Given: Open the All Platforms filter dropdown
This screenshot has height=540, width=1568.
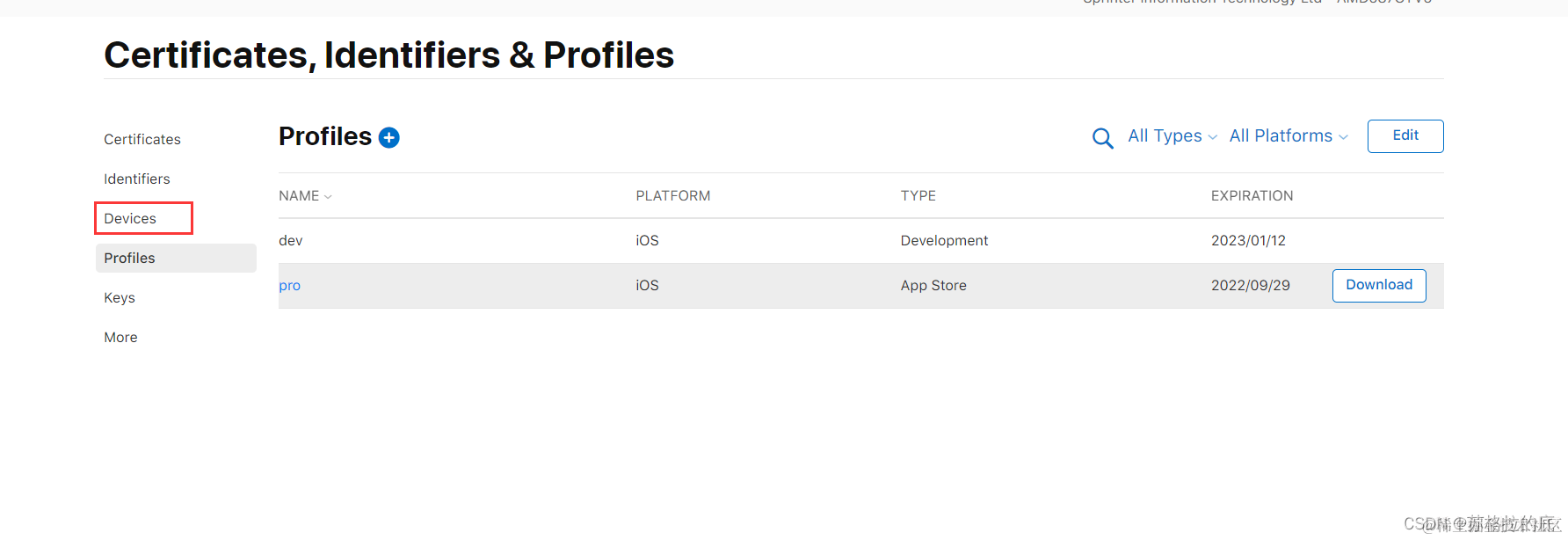Looking at the screenshot, I should (1288, 136).
